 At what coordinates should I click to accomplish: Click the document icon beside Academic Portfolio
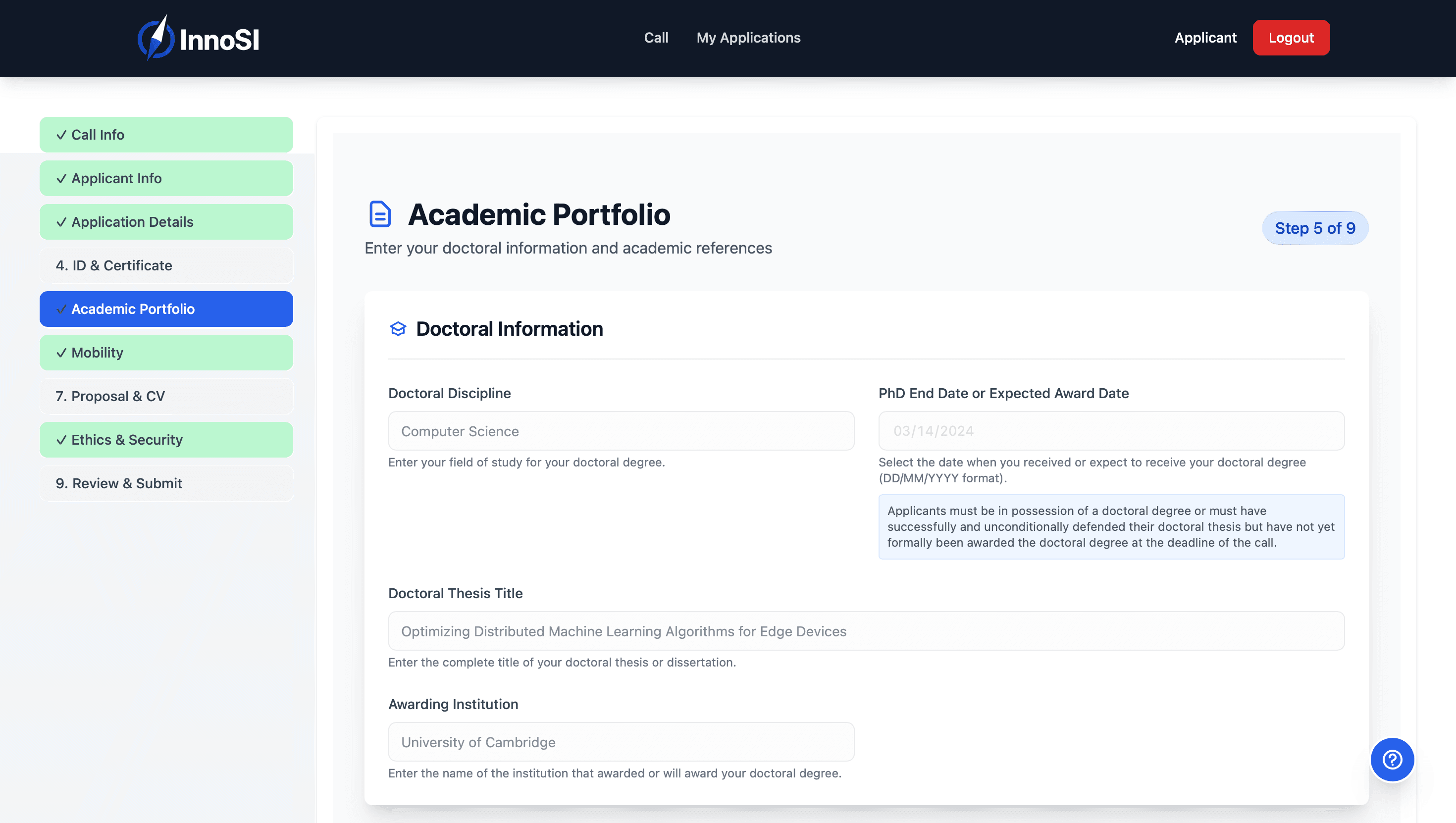[380, 213]
